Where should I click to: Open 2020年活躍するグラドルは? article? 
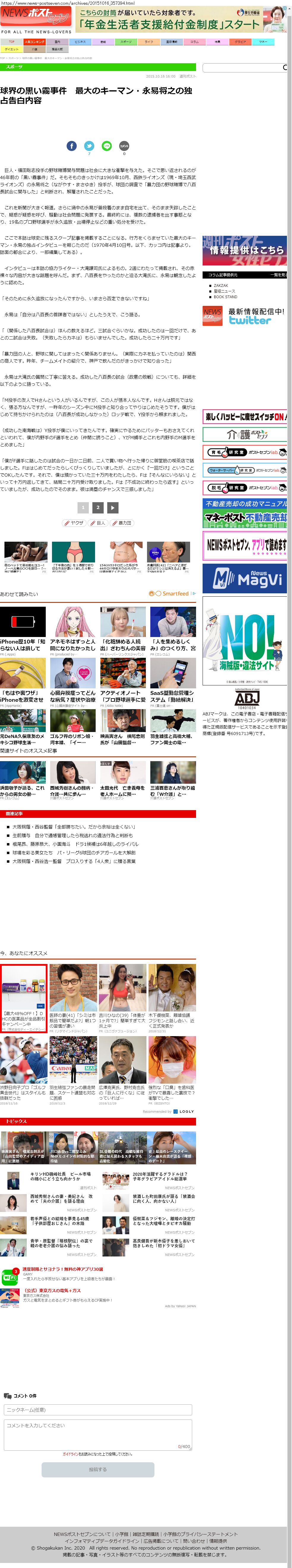click(x=161, y=1177)
